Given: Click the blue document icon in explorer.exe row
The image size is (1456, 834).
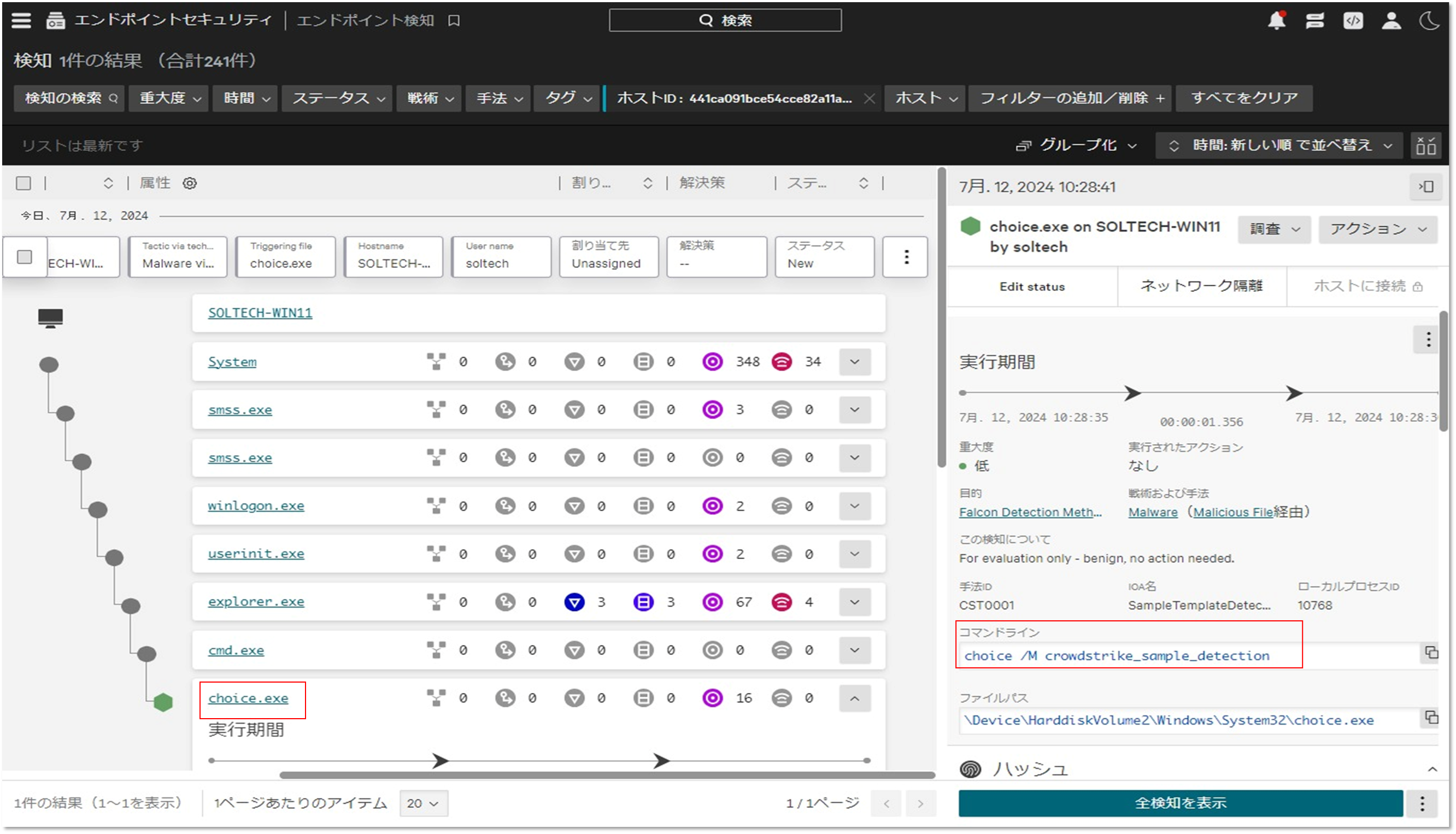Looking at the screenshot, I should (643, 602).
